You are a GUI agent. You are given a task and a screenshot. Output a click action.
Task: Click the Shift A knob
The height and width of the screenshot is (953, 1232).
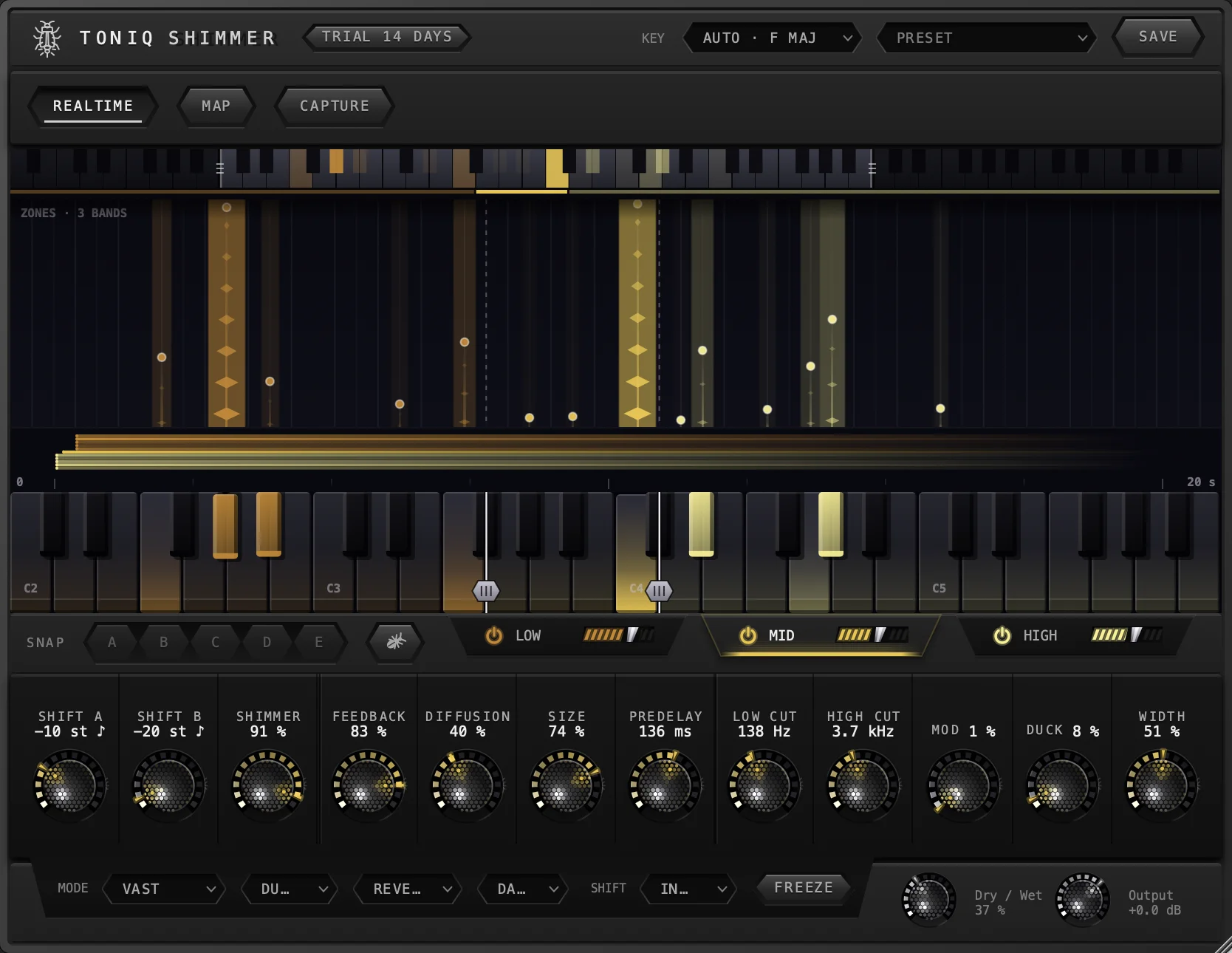[70, 785]
